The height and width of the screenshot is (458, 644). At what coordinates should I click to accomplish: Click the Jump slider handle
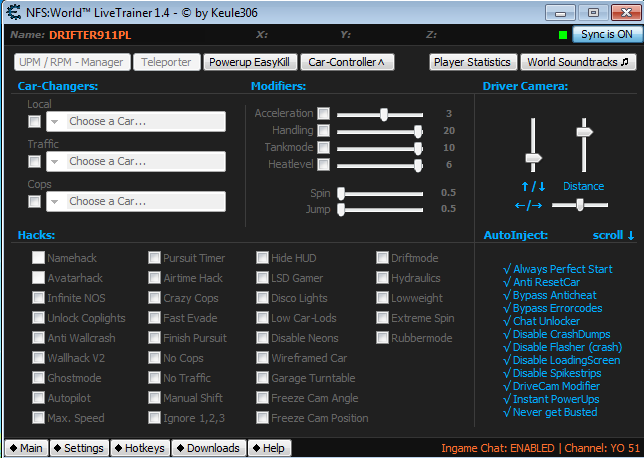tap(341, 210)
